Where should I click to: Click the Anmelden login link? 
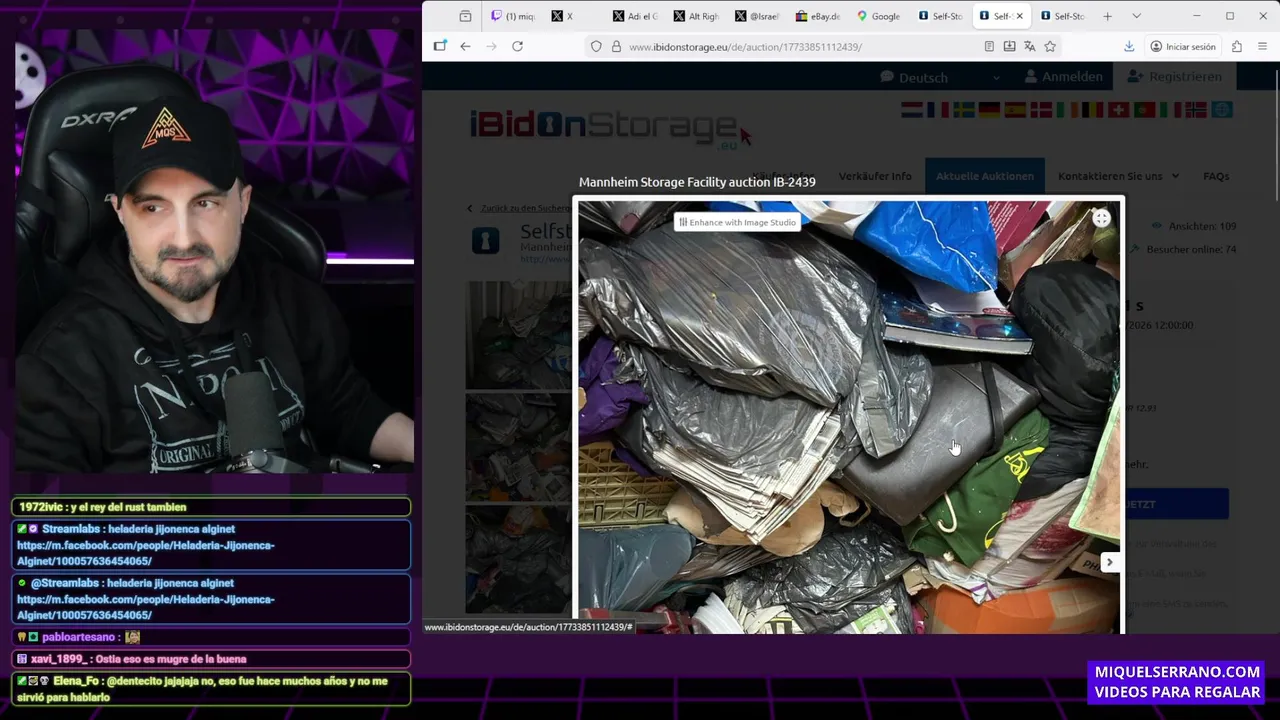1062,77
